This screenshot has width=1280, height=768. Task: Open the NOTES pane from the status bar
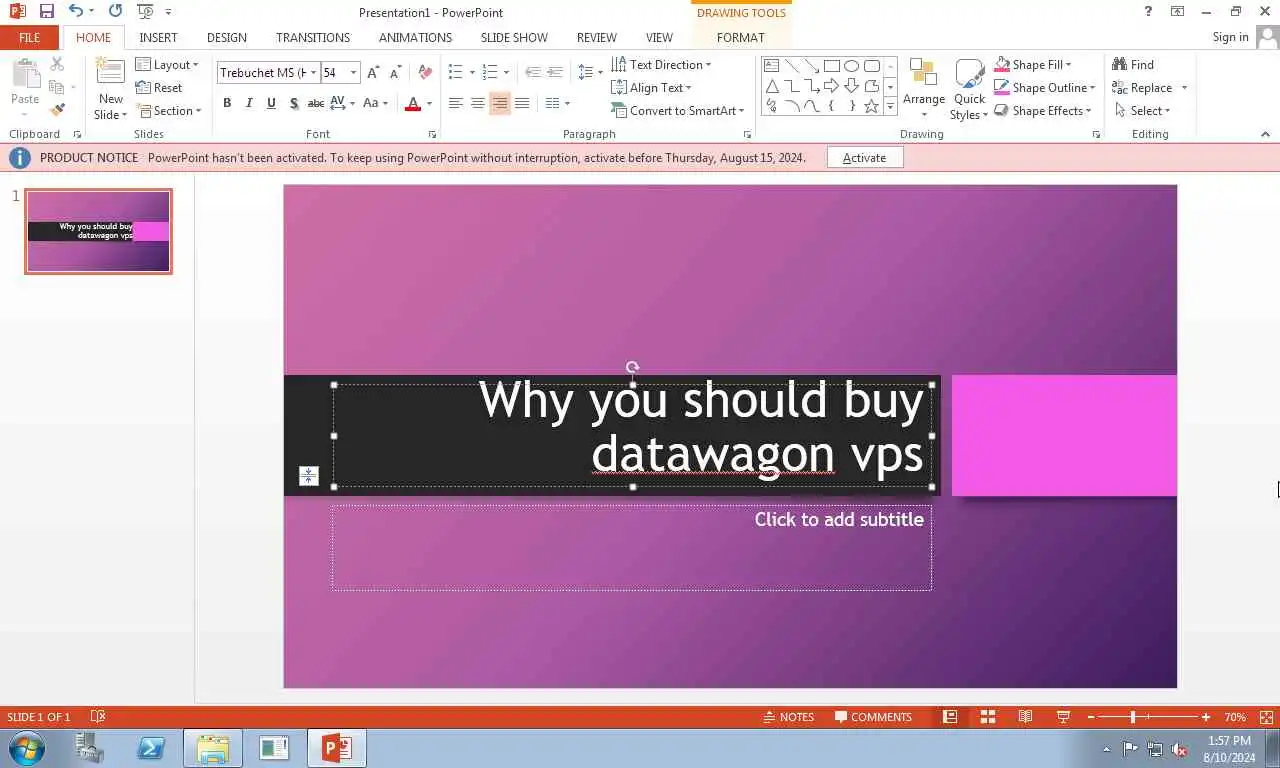pos(788,717)
